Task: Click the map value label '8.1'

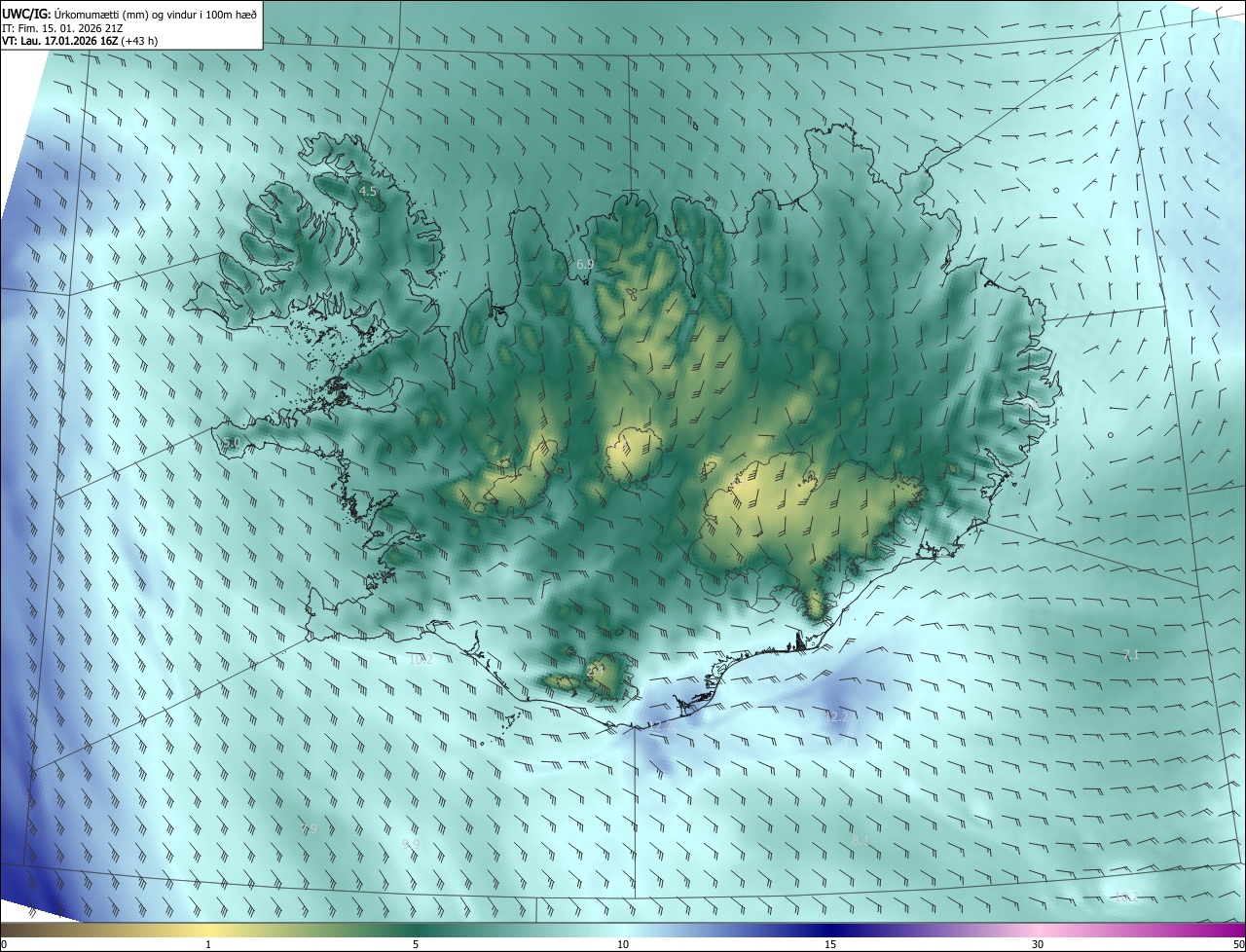Action: point(860,840)
